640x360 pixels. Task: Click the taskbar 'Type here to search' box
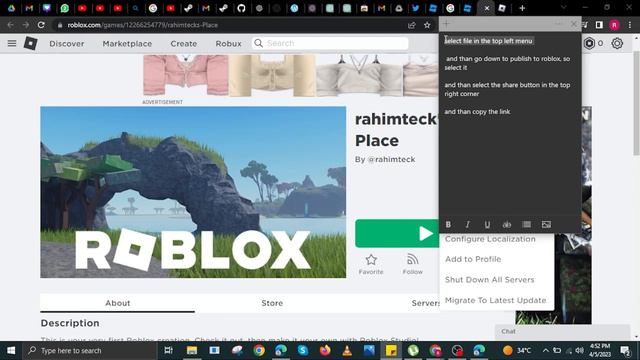89,351
